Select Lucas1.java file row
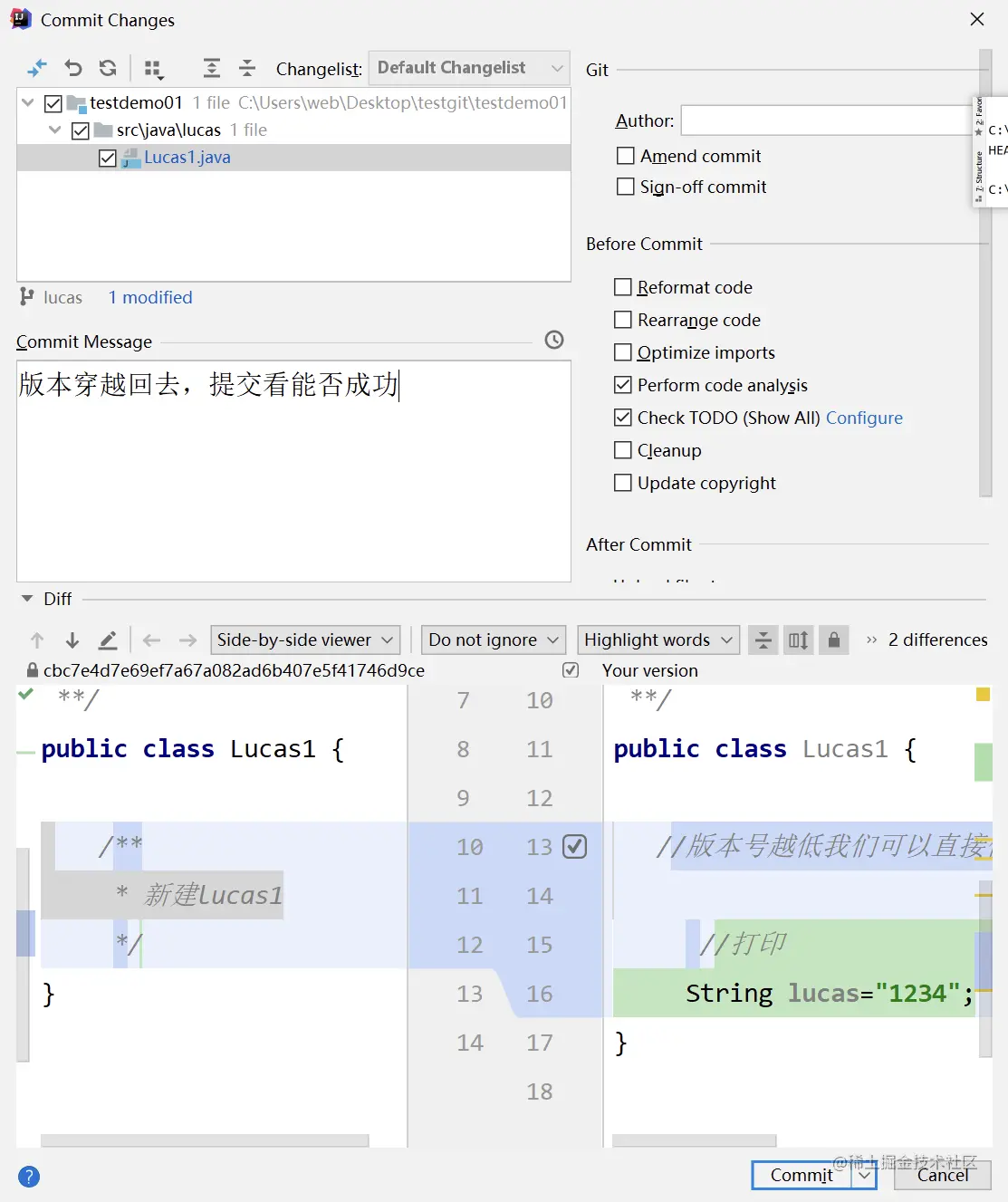The image size is (1008, 1202). tap(293, 158)
